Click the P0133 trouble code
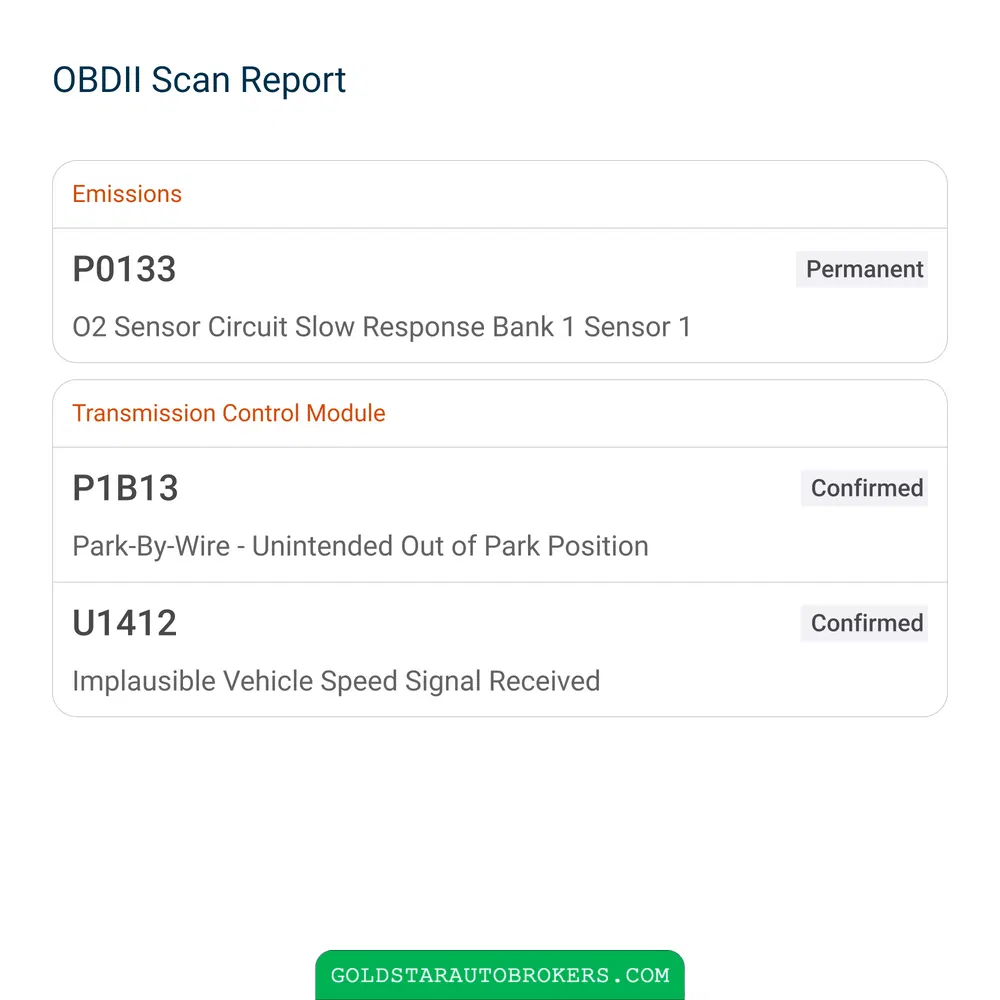The width and height of the screenshot is (1000, 1000). tap(124, 269)
